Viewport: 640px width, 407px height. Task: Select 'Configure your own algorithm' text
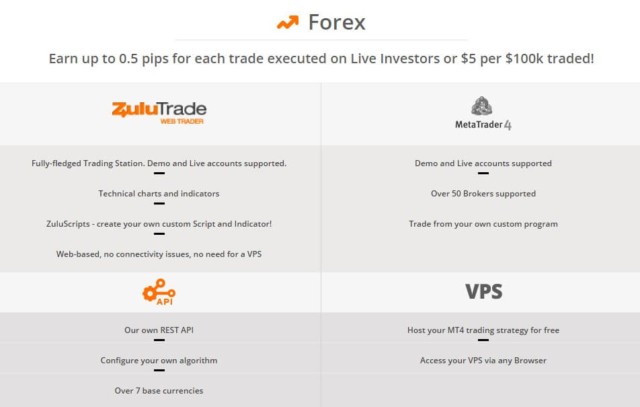(x=159, y=360)
